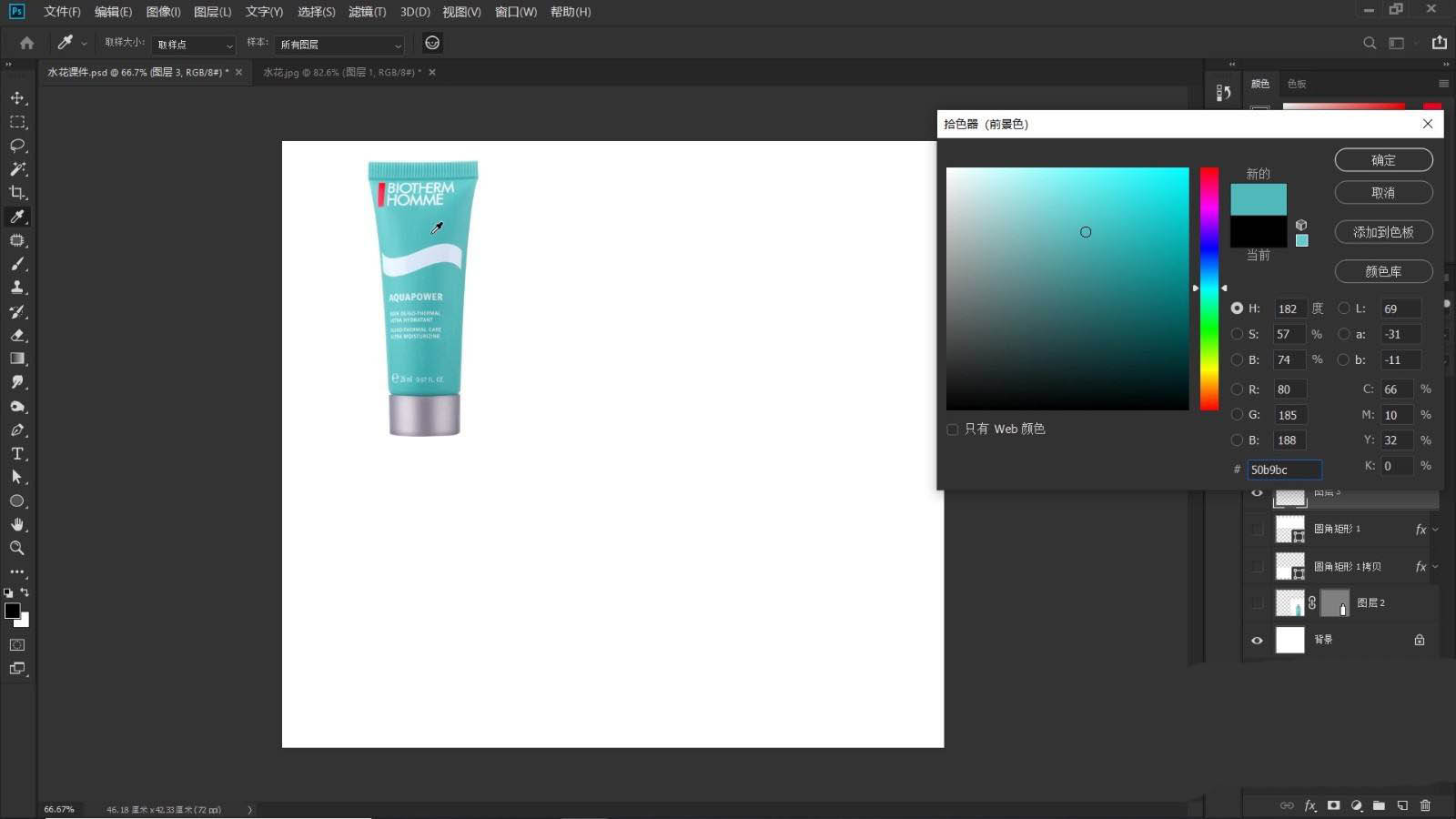The height and width of the screenshot is (819, 1456).
Task: Expand eyedropper tool preset arrow
Action: pos(84,44)
